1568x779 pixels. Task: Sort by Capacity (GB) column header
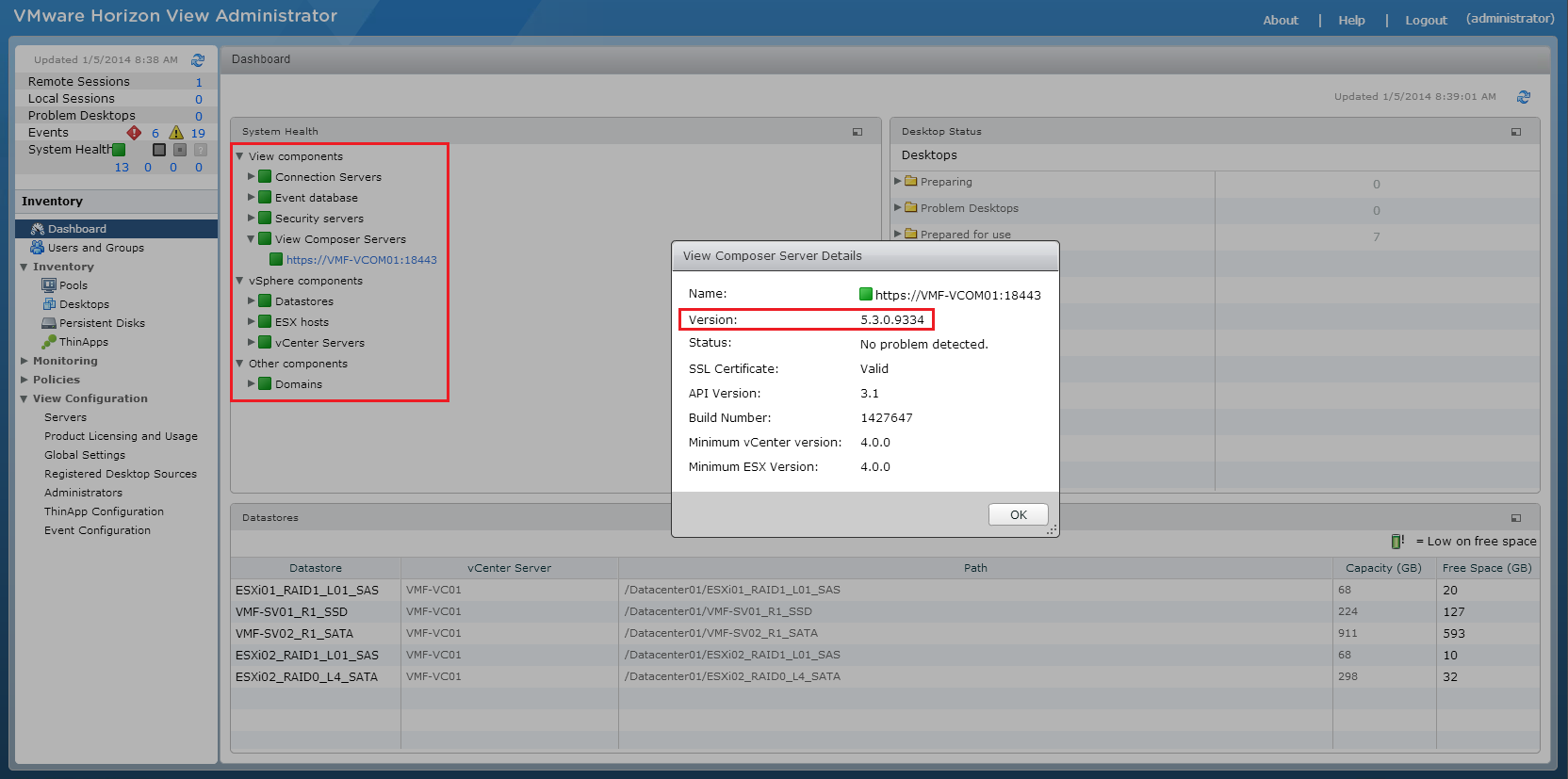[1383, 568]
